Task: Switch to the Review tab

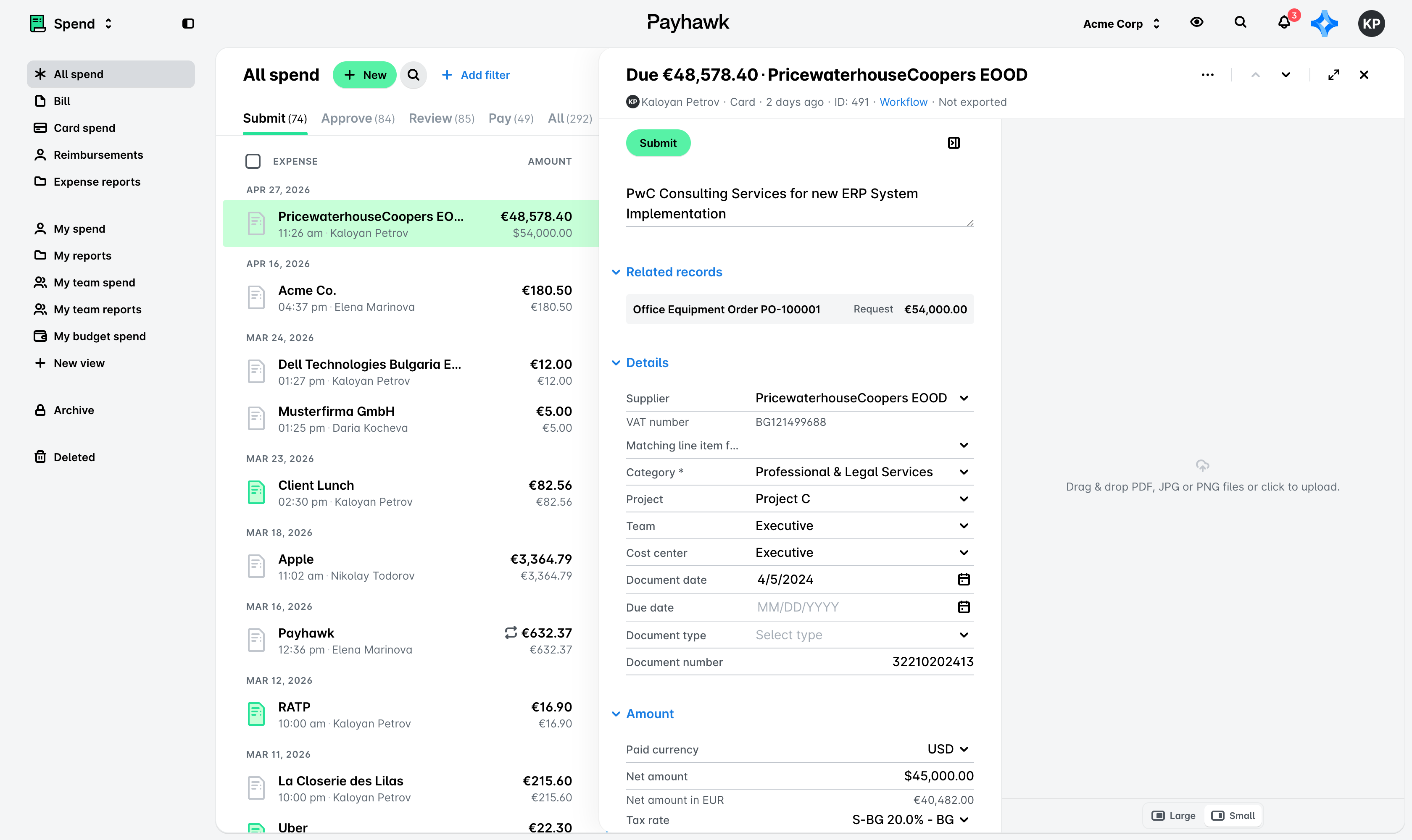Action: [x=441, y=118]
